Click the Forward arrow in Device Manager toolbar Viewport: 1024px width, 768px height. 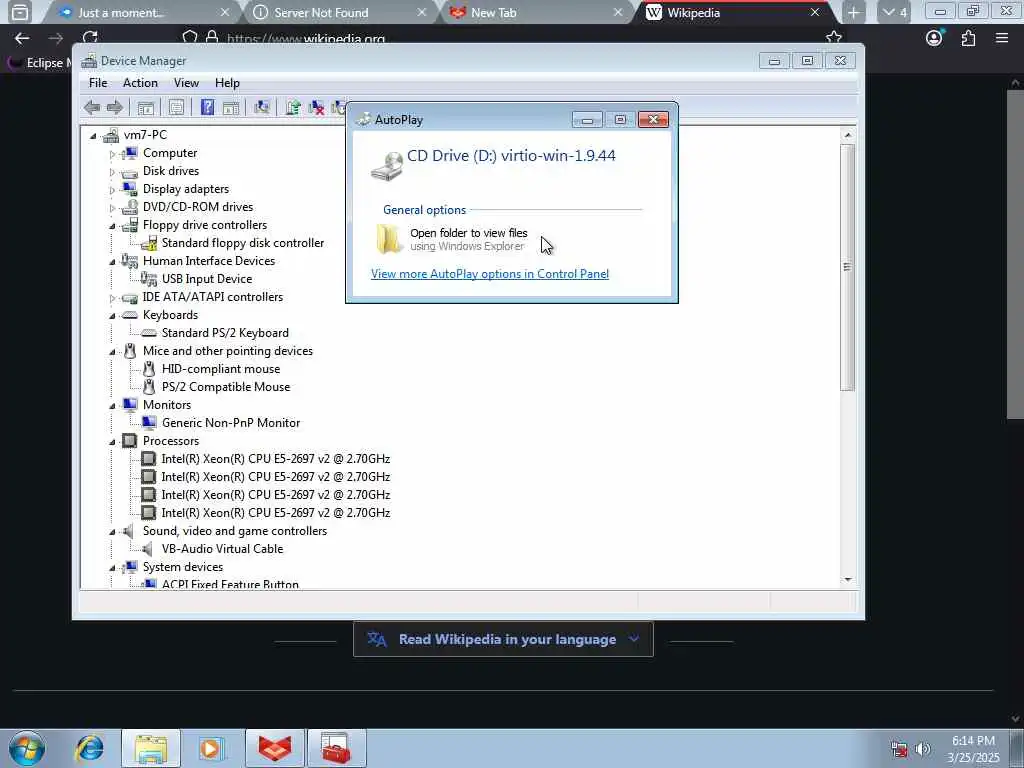pyautogui.click(x=114, y=108)
